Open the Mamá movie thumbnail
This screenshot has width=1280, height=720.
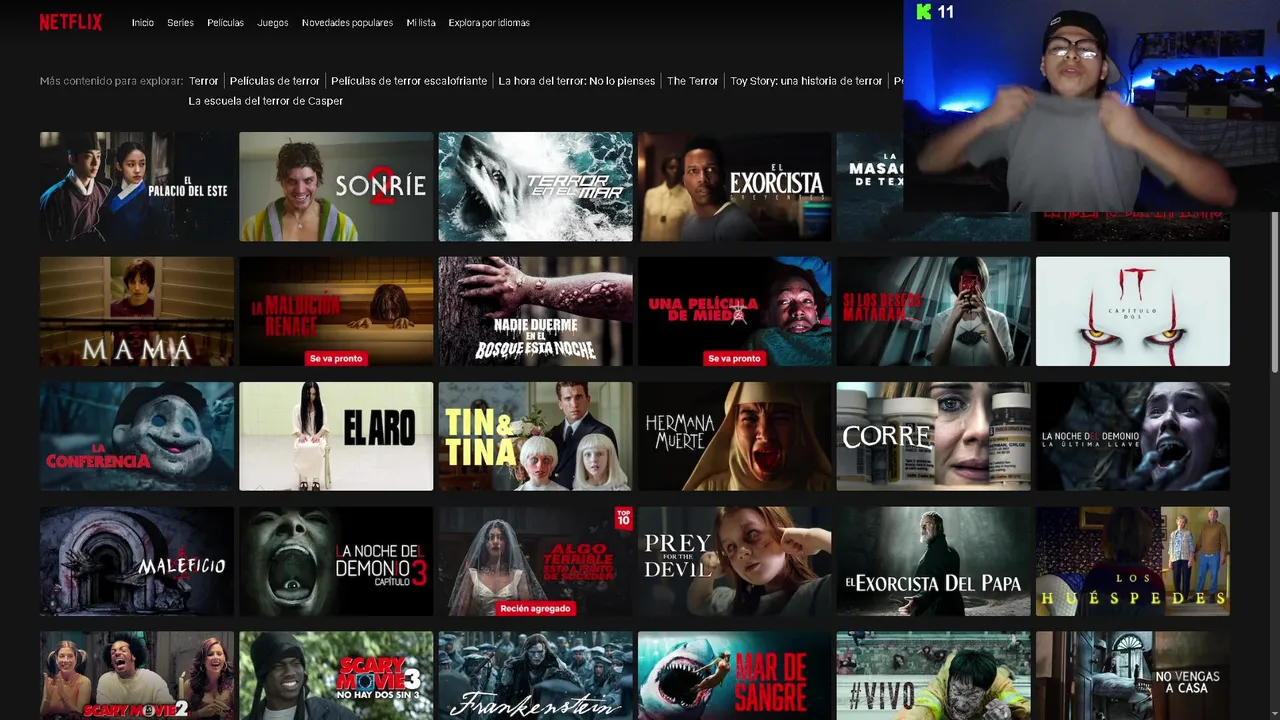tap(137, 311)
